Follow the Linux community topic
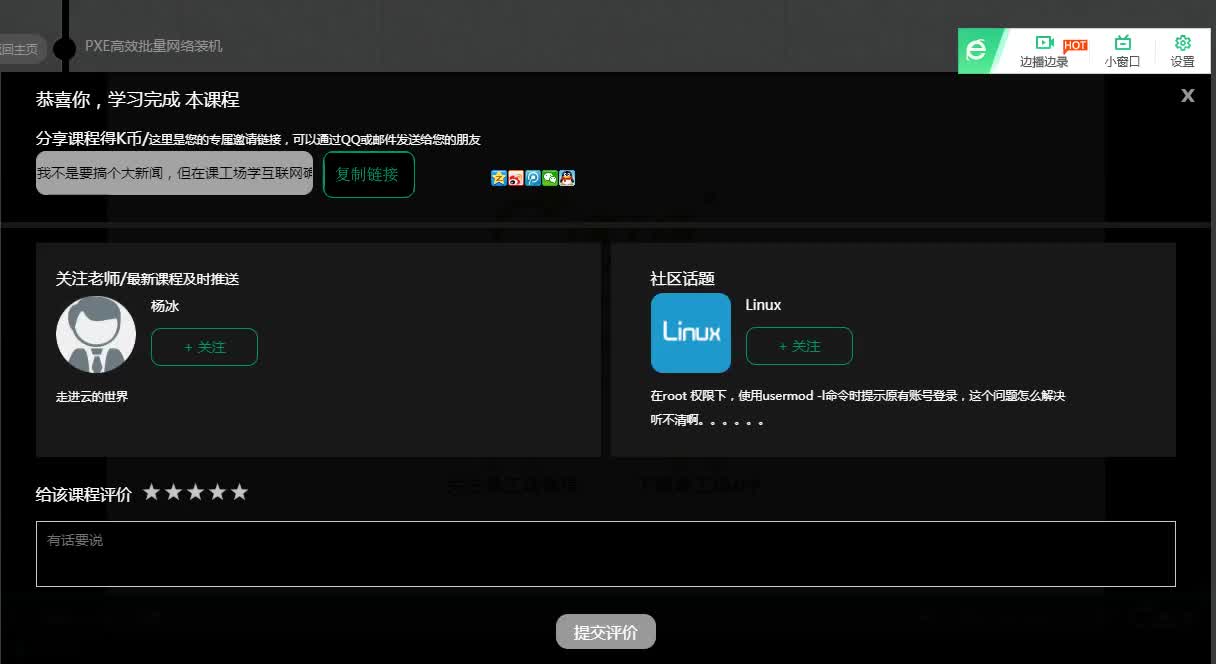The width and height of the screenshot is (1216, 664). (799, 345)
